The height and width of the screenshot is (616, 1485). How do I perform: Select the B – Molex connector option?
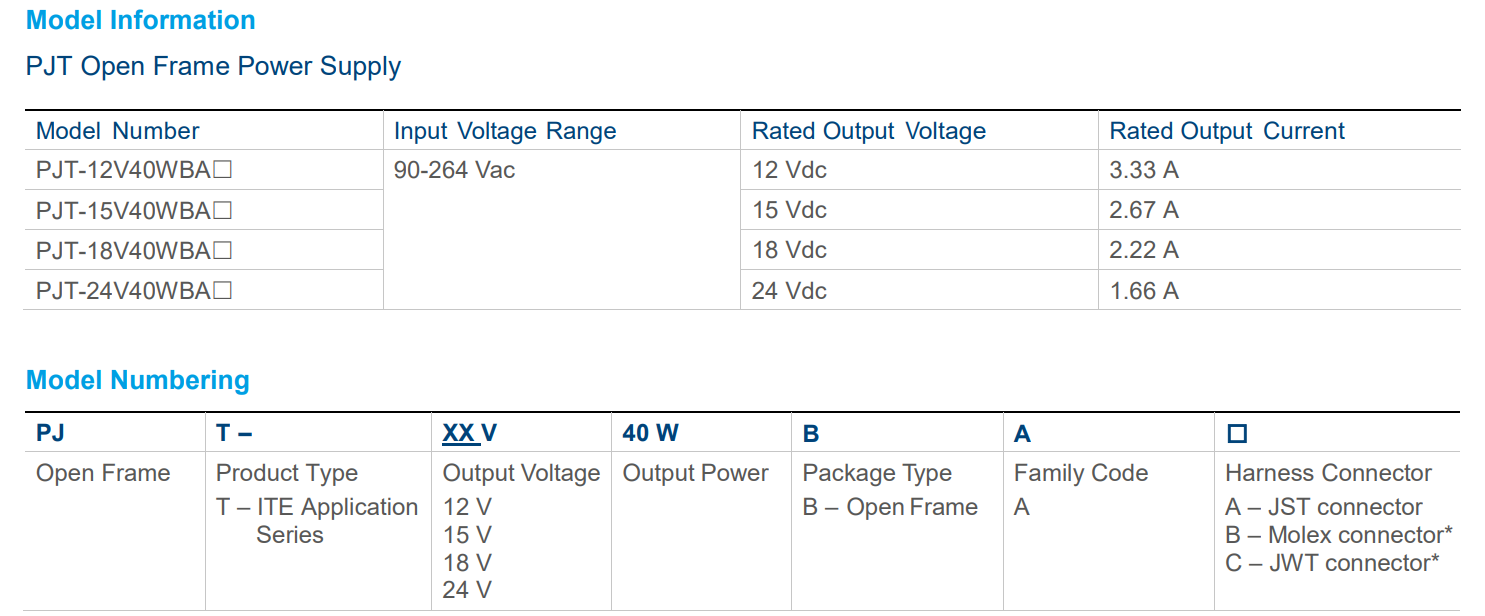1338,535
